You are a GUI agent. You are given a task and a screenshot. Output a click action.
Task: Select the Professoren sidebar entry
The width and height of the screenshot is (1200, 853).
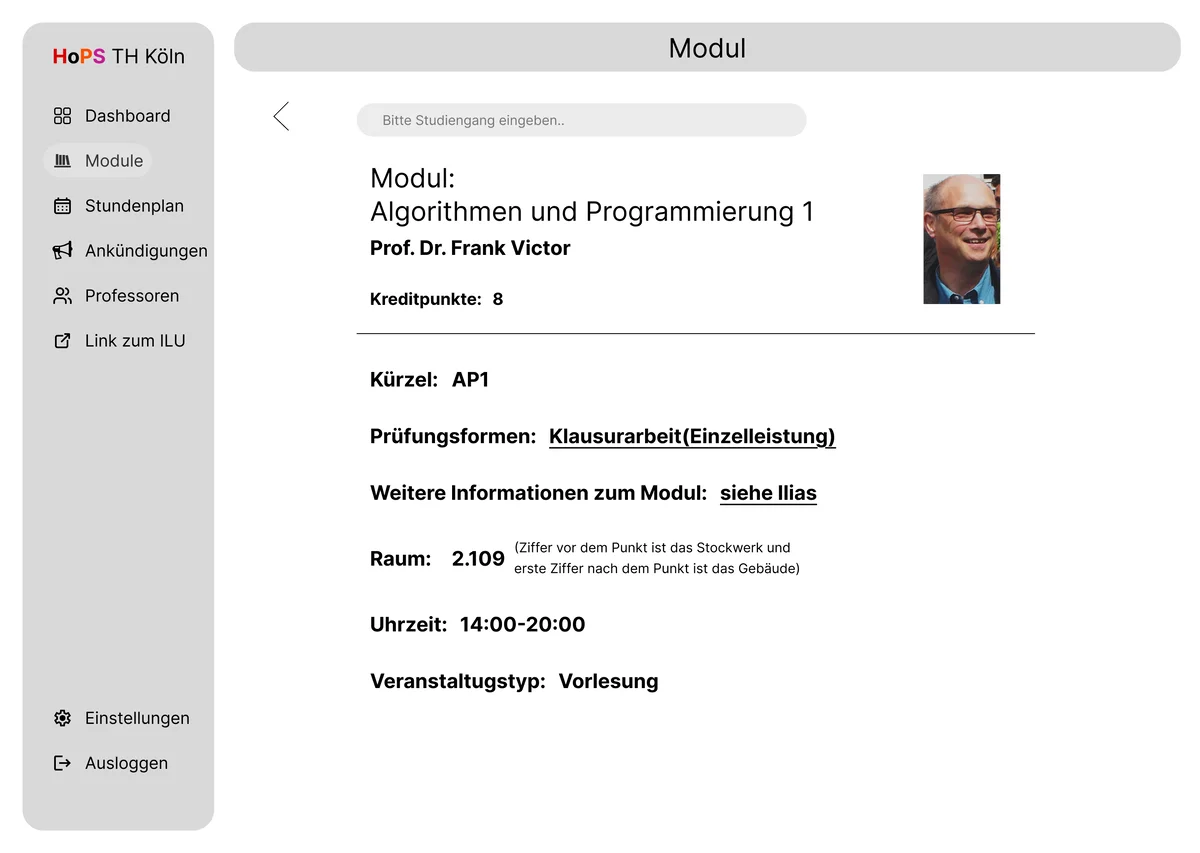(x=132, y=296)
